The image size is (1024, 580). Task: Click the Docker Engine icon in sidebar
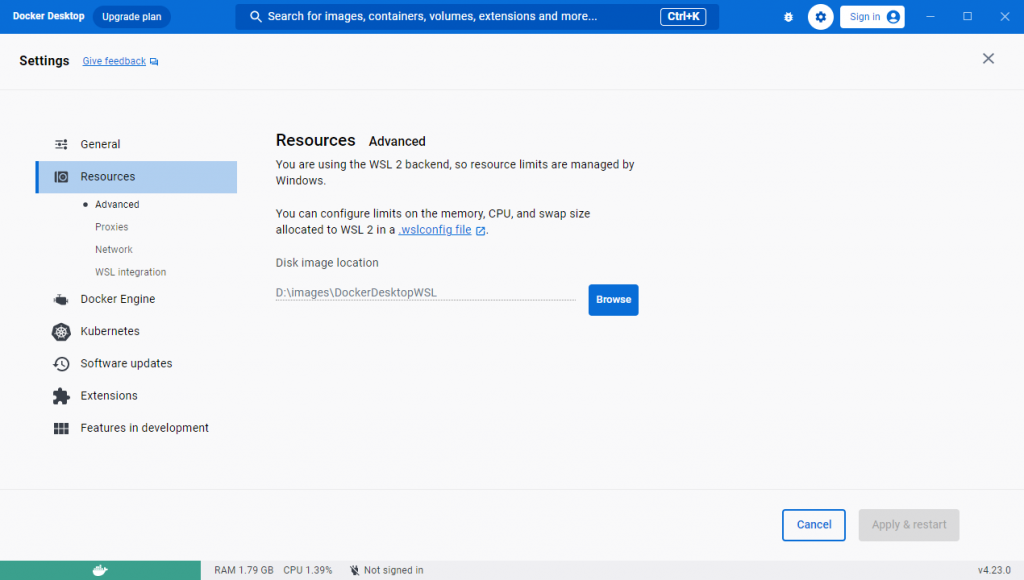[61, 298]
